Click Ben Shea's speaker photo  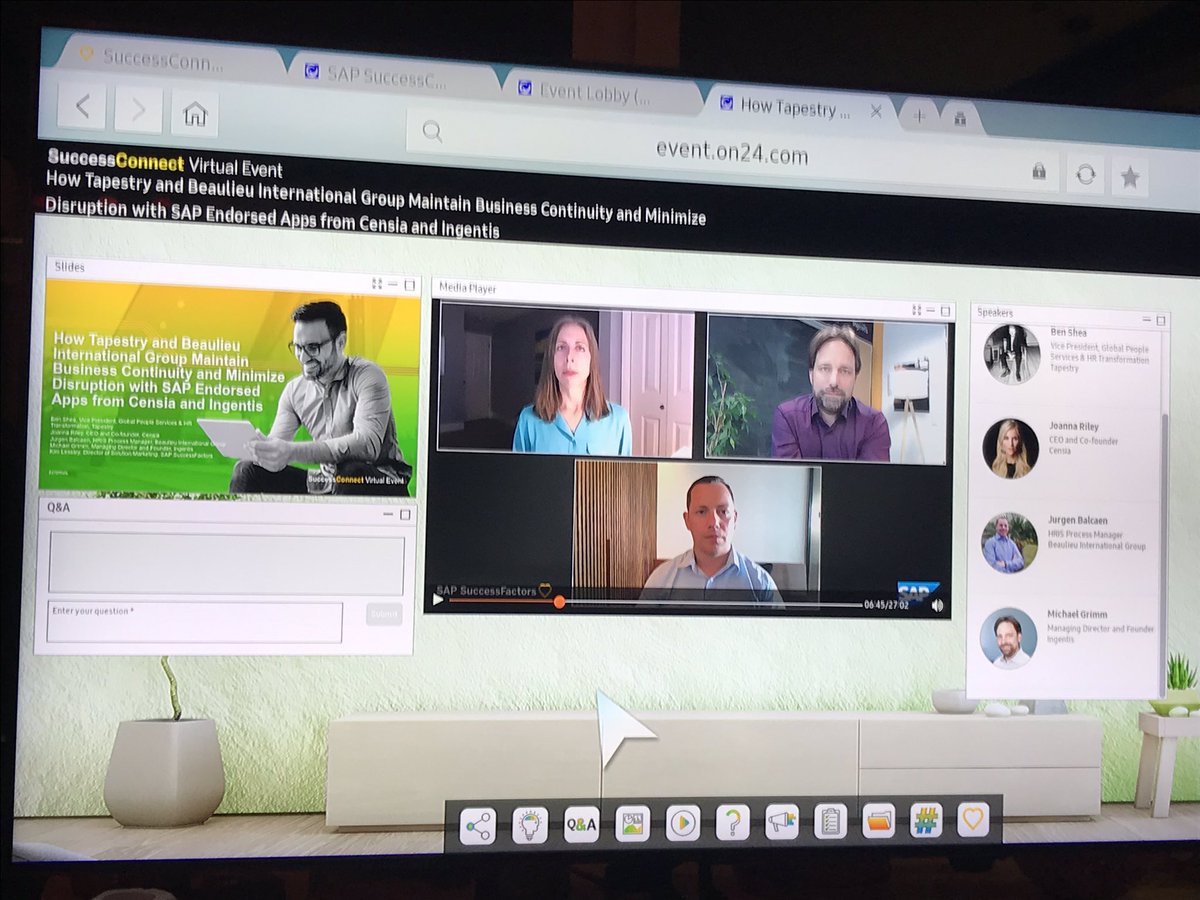pos(1010,354)
